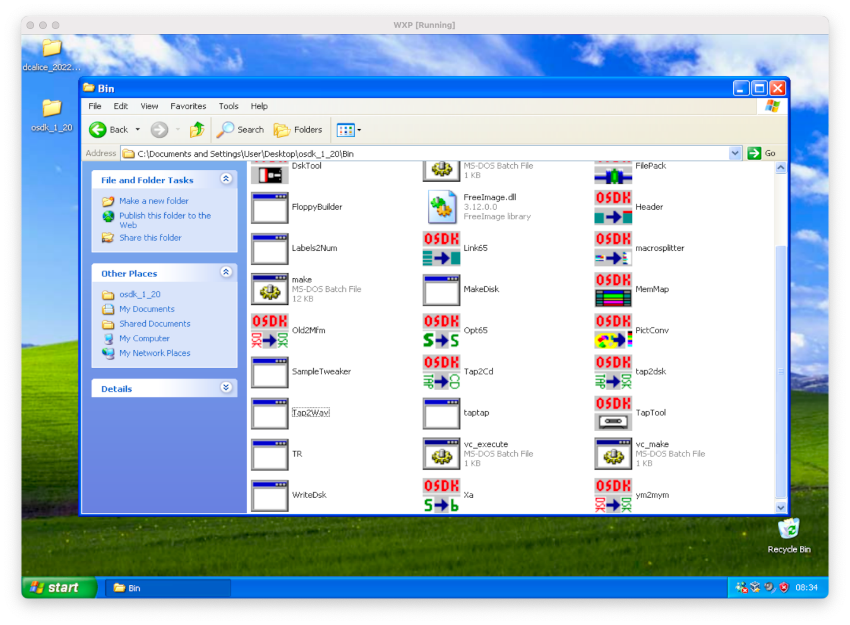
Task: Select the Opt65 program icon
Action: click(x=441, y=331)
